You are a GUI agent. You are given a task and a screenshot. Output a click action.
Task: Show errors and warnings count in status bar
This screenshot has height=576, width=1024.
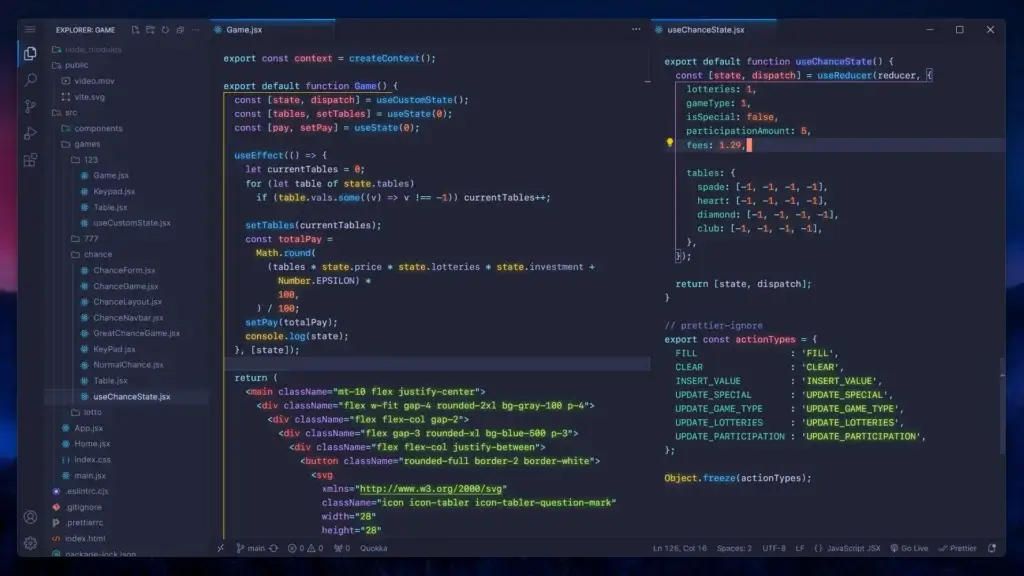(306, 549)
